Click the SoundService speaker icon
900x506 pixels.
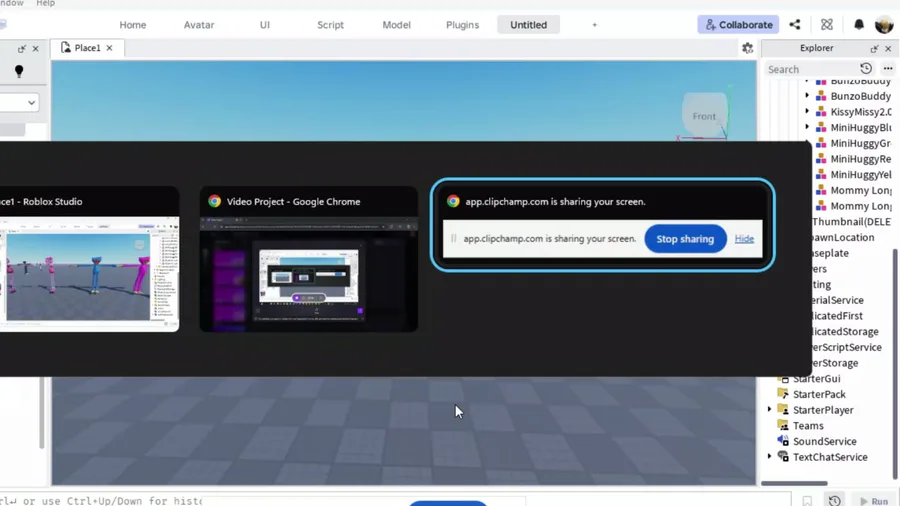[783, 441]
